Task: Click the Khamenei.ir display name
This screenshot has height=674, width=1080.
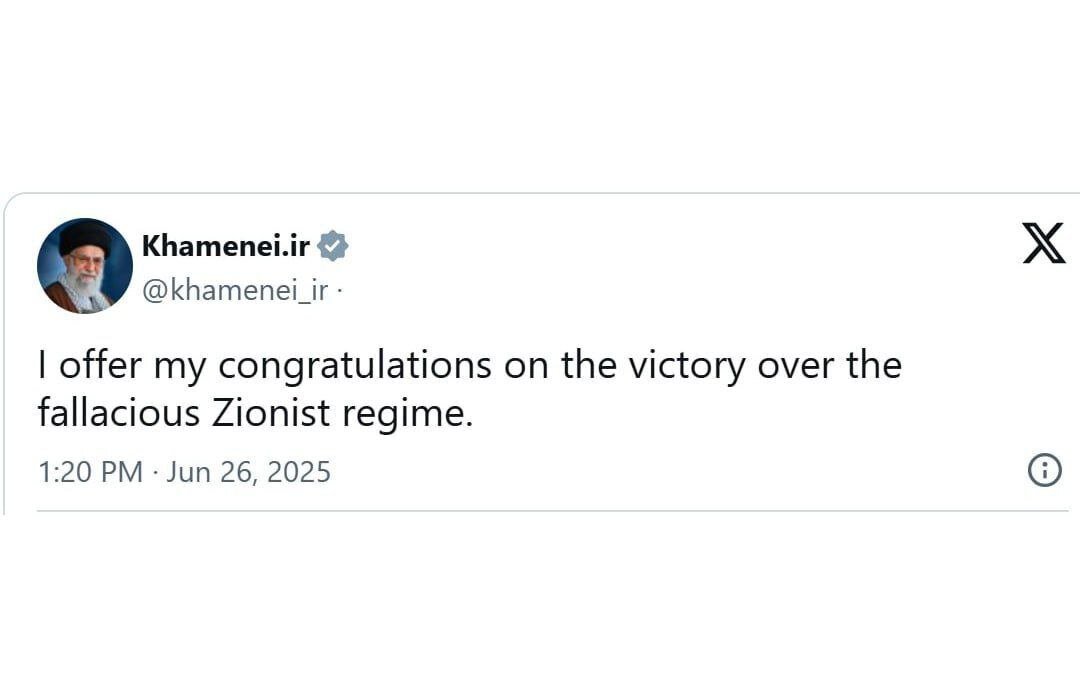Action: (226, 246)
